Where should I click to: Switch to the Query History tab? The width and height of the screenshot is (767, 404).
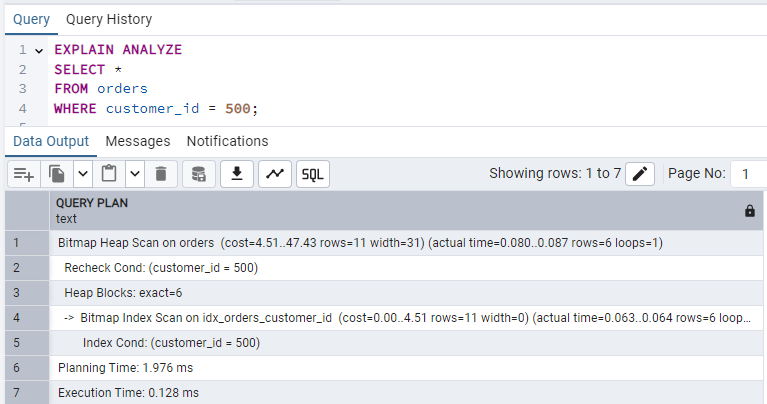(x=109, y=20)
